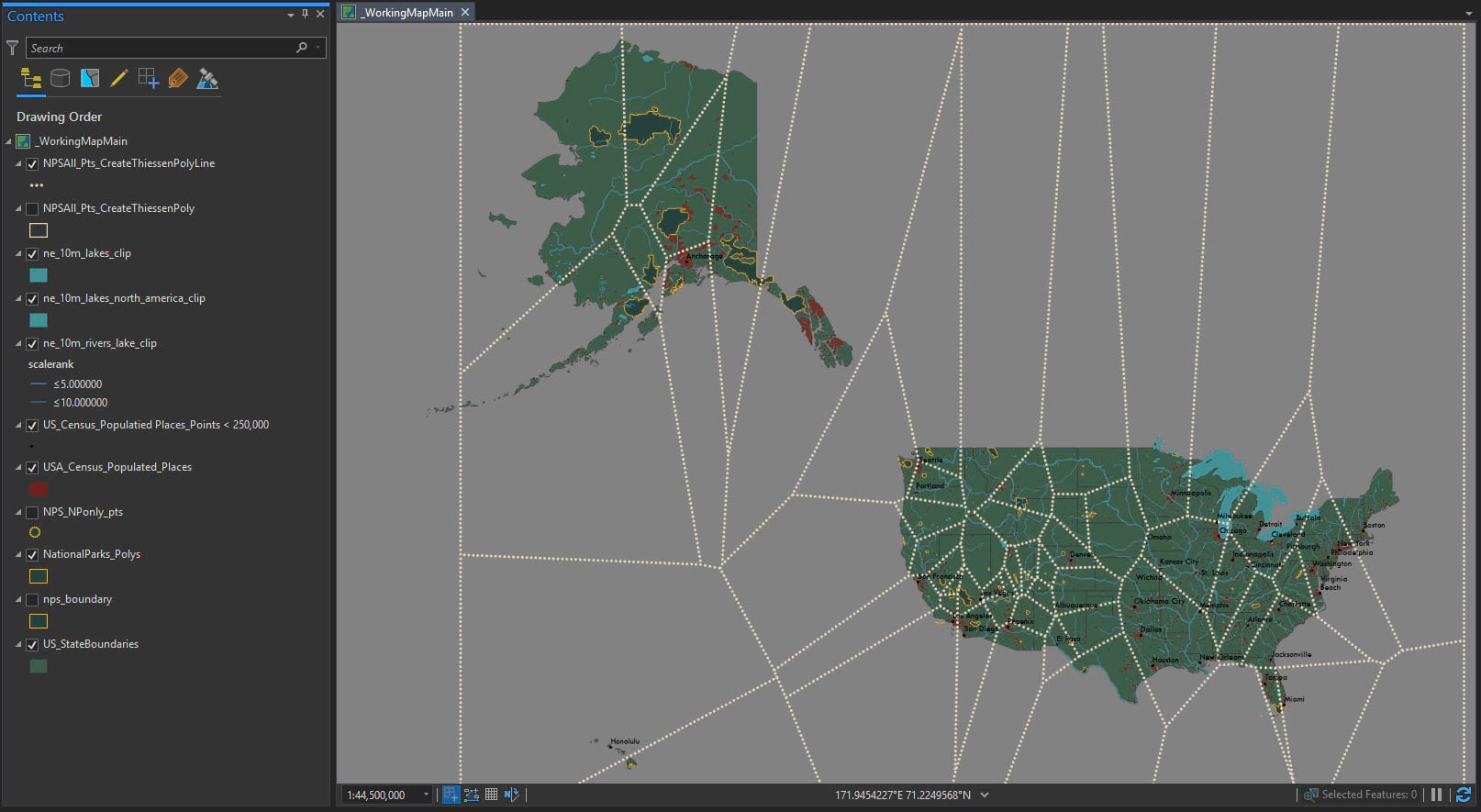Click the ≤10.000000 scalerank legend entry
Viewport: 1481px width, 812px height.
[81, 402]
